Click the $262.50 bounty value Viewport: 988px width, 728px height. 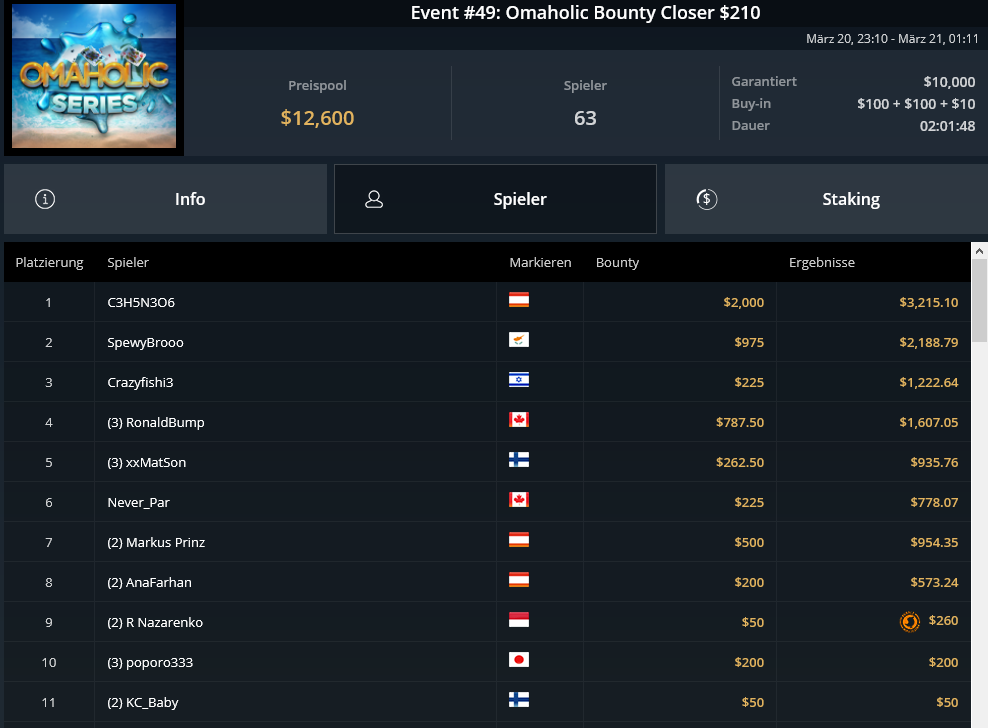click(x=740, y=463)
